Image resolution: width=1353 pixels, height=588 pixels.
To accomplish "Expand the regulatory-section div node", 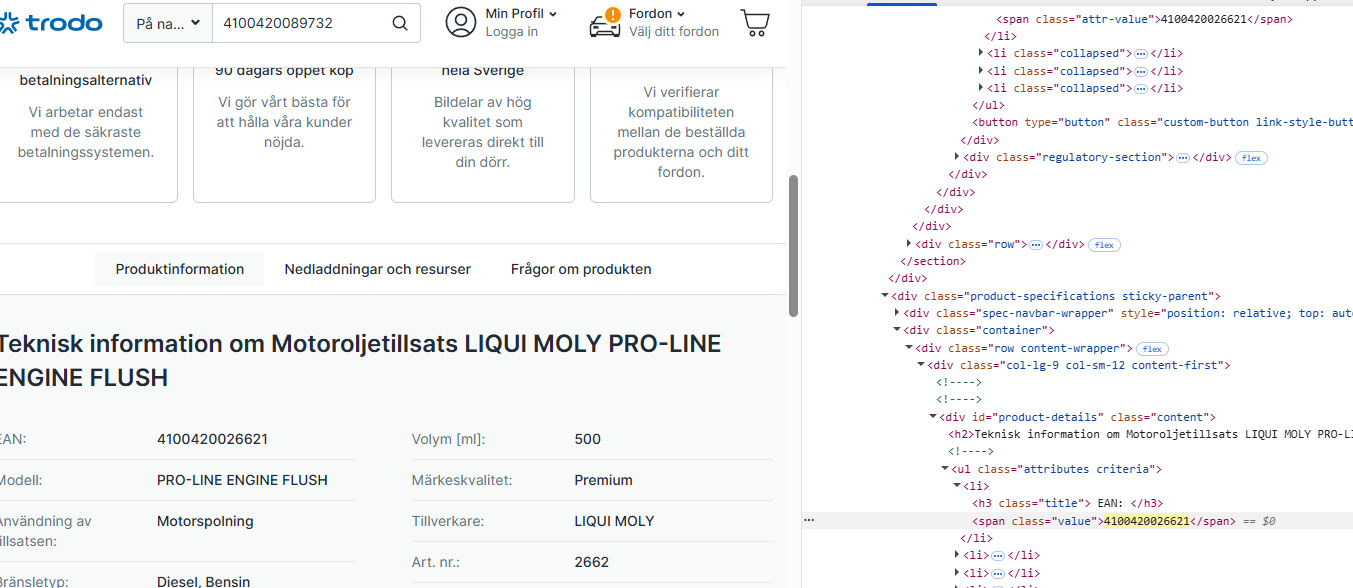I will pyautogui.click(x=957, y=157).
